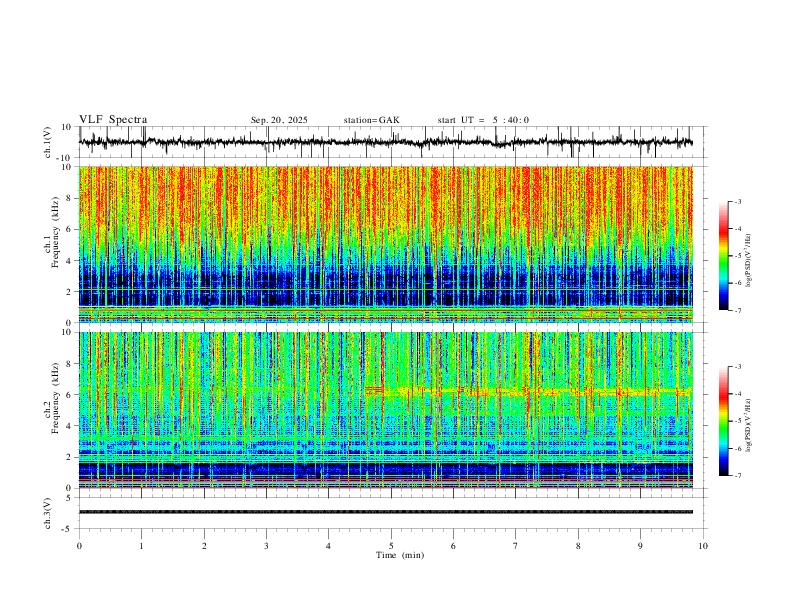Click the "-3" tick on ch.2 color bar
Screen dimensions: 792x612
click(x=737, y=367)
